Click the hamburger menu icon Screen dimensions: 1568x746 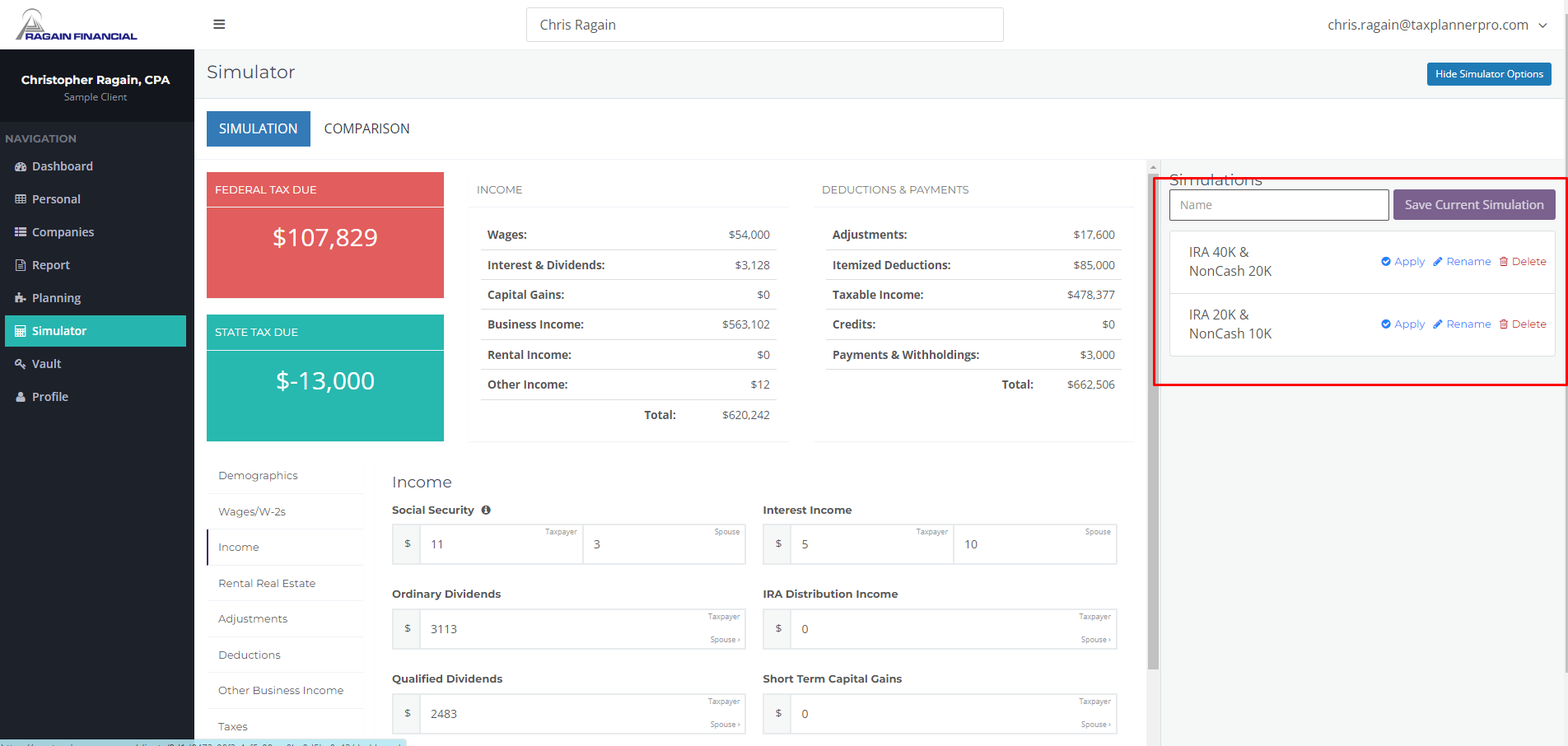tap(219, 25)
